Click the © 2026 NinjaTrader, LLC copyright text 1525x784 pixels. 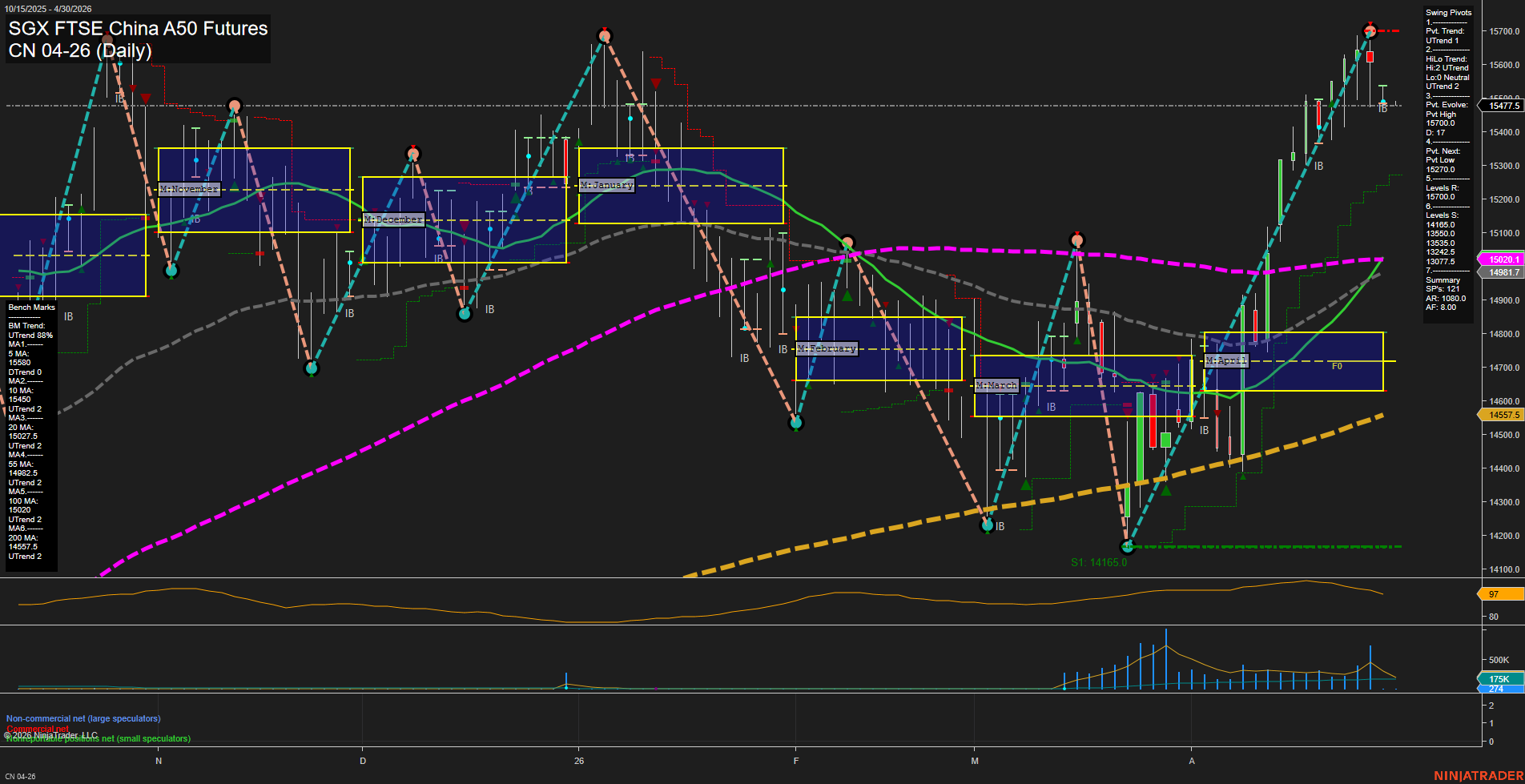coord(50,734)
